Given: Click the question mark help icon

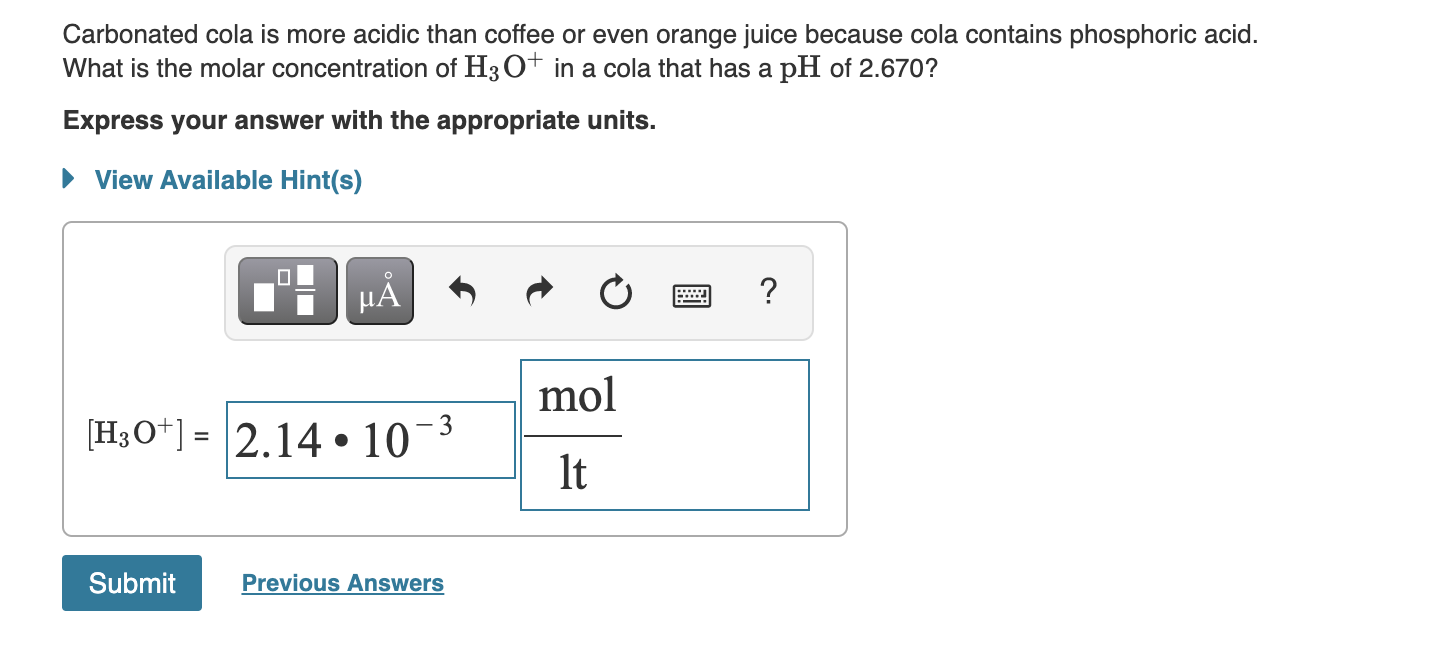Looking at the screenshot, I should click(x=768, y=292).
